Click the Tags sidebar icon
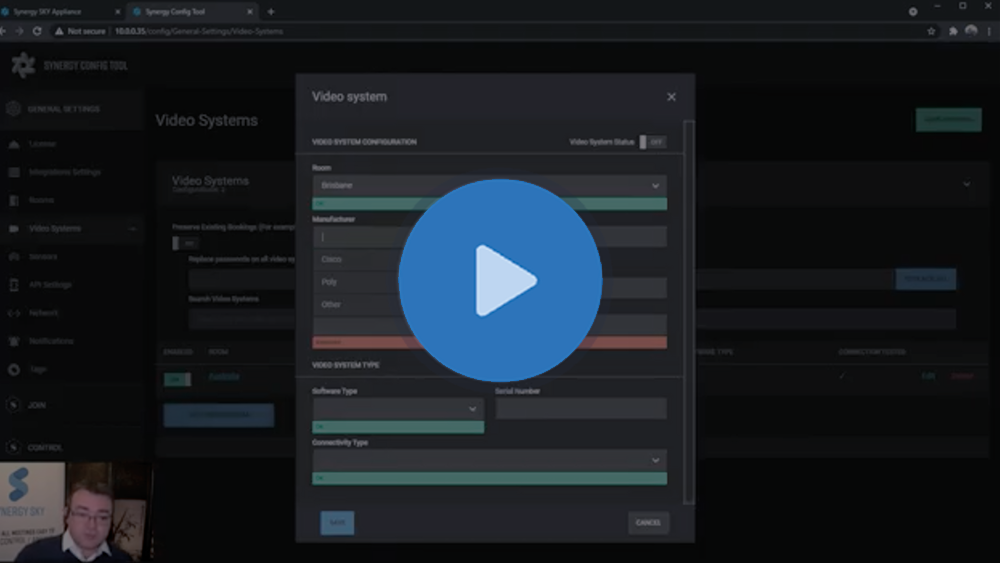 [14, 369]
